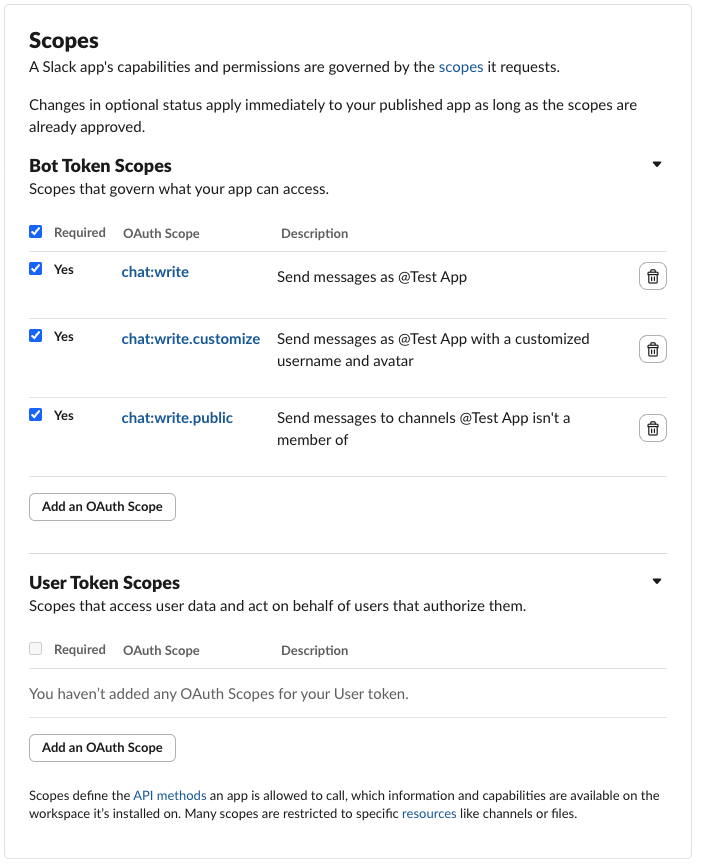This screenshot has width=704, height=866.
Task: Remove chat:write.customize scope via trash icon
Action: tap(652, 349)
